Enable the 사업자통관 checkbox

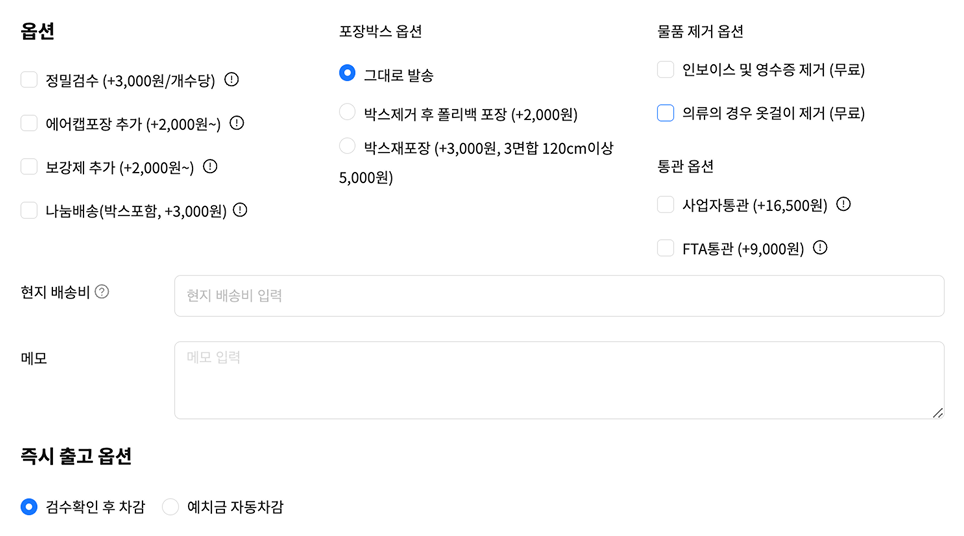point(666,205)
